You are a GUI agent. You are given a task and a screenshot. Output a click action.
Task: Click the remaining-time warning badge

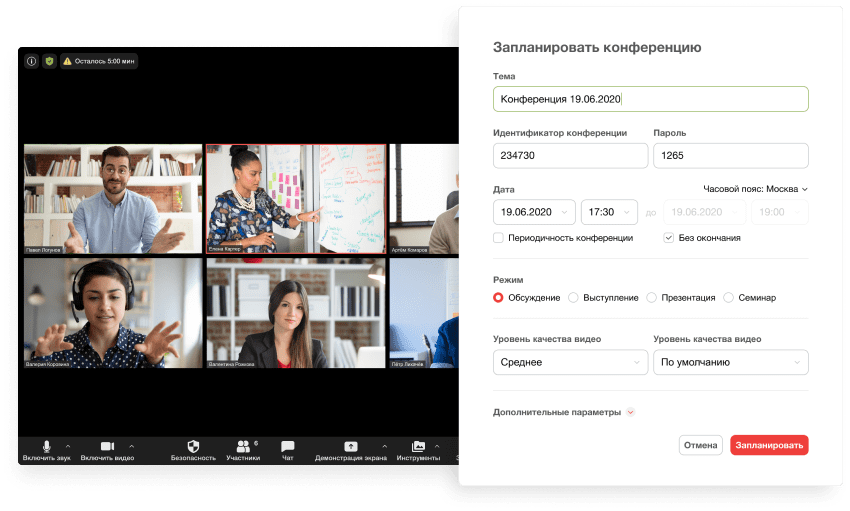tap(99, 61)
